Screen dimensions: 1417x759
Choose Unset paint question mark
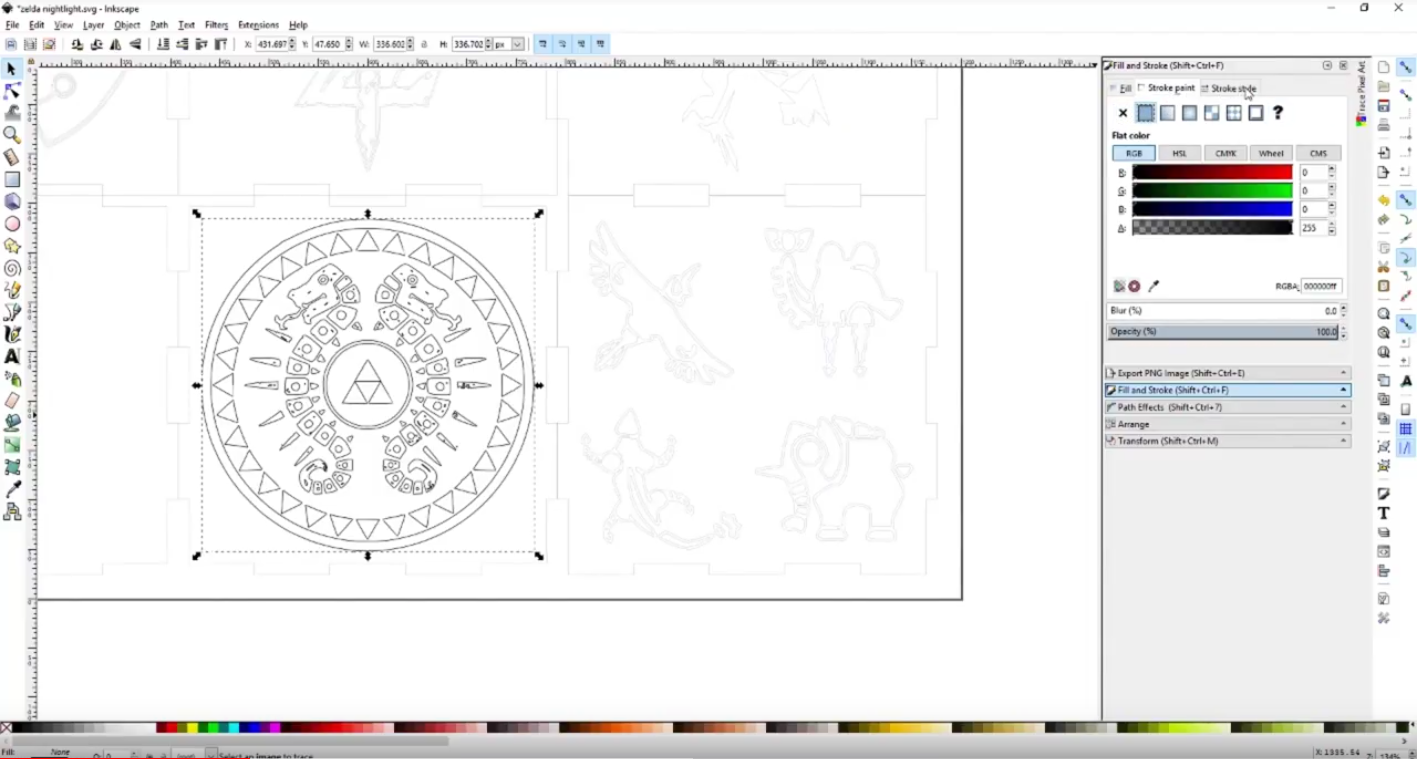point(1277,113)
